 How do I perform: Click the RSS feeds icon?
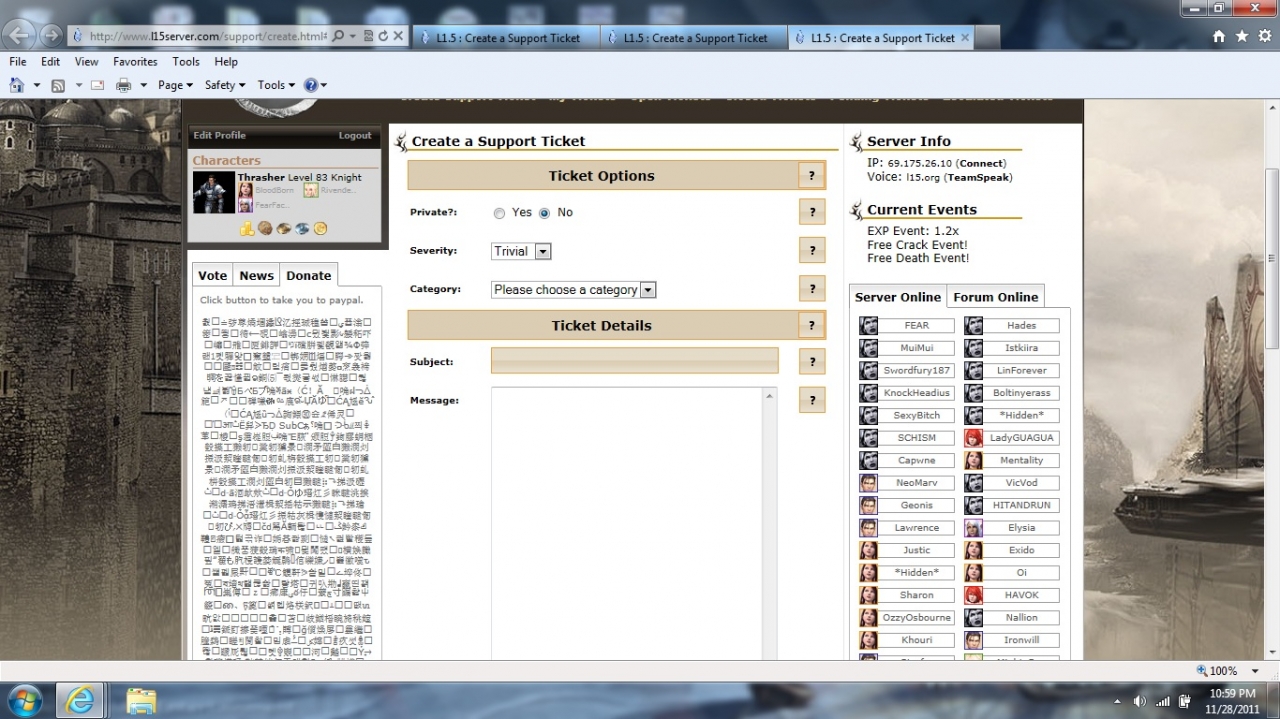pos(58,85)
